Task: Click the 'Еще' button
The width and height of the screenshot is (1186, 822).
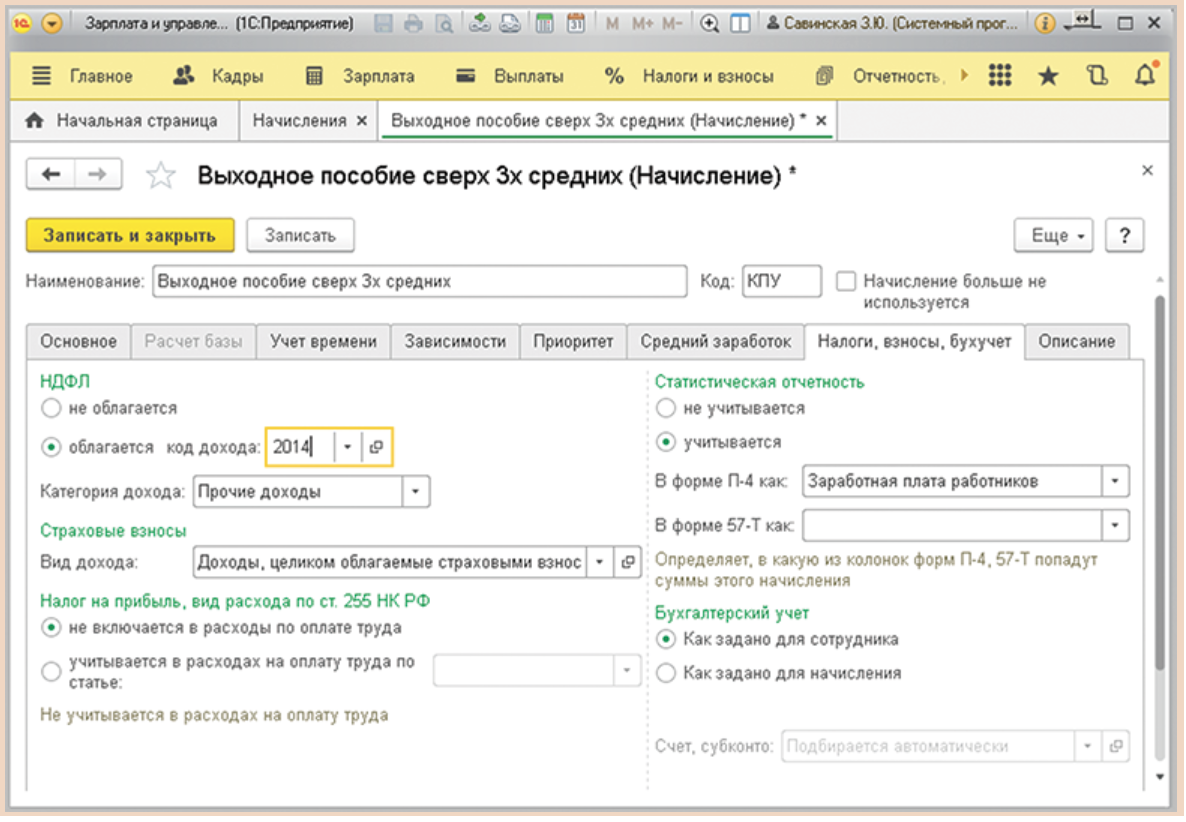Action: (x=1054, y=236)
